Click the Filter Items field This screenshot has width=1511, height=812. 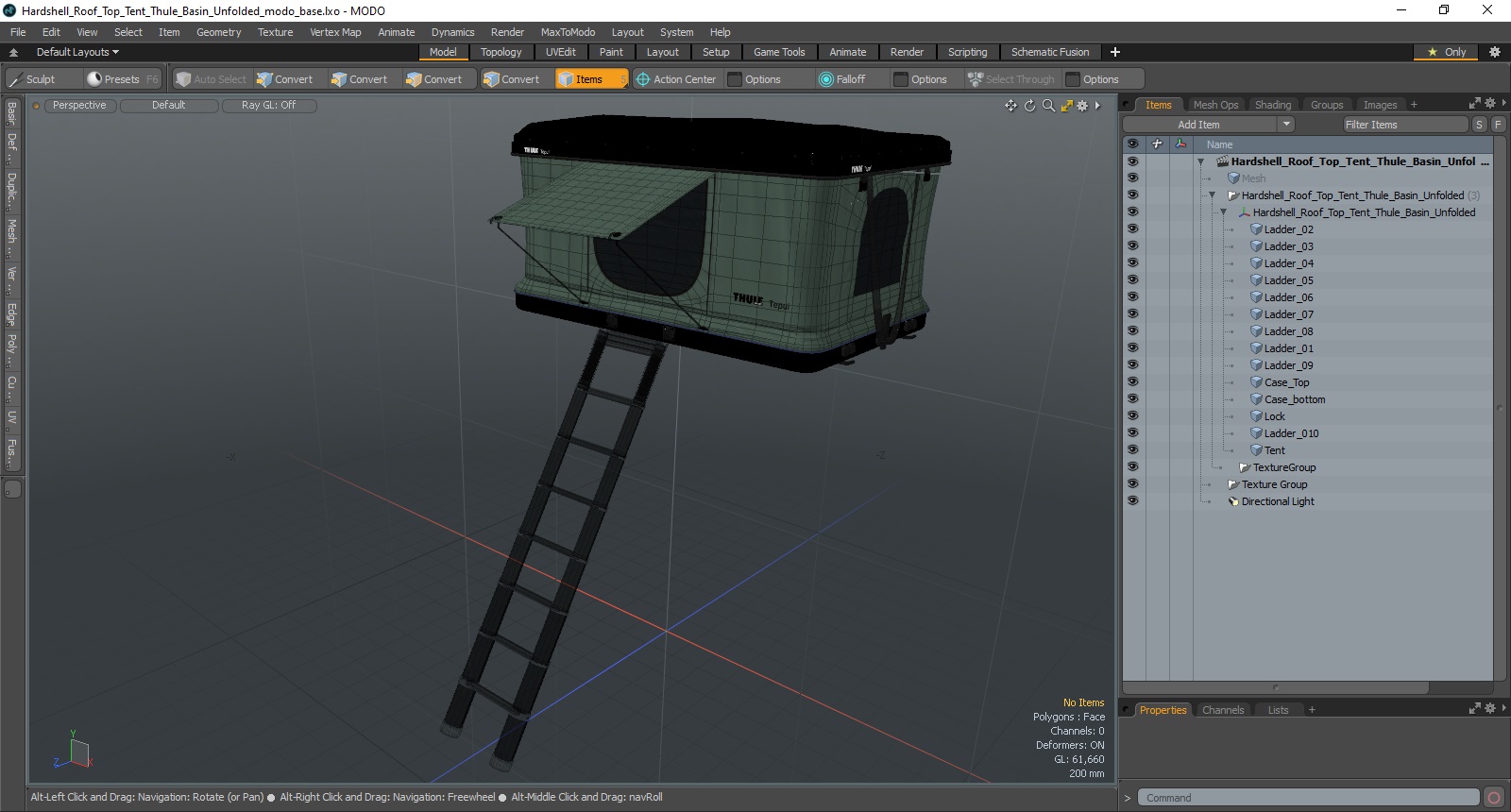1405,125
